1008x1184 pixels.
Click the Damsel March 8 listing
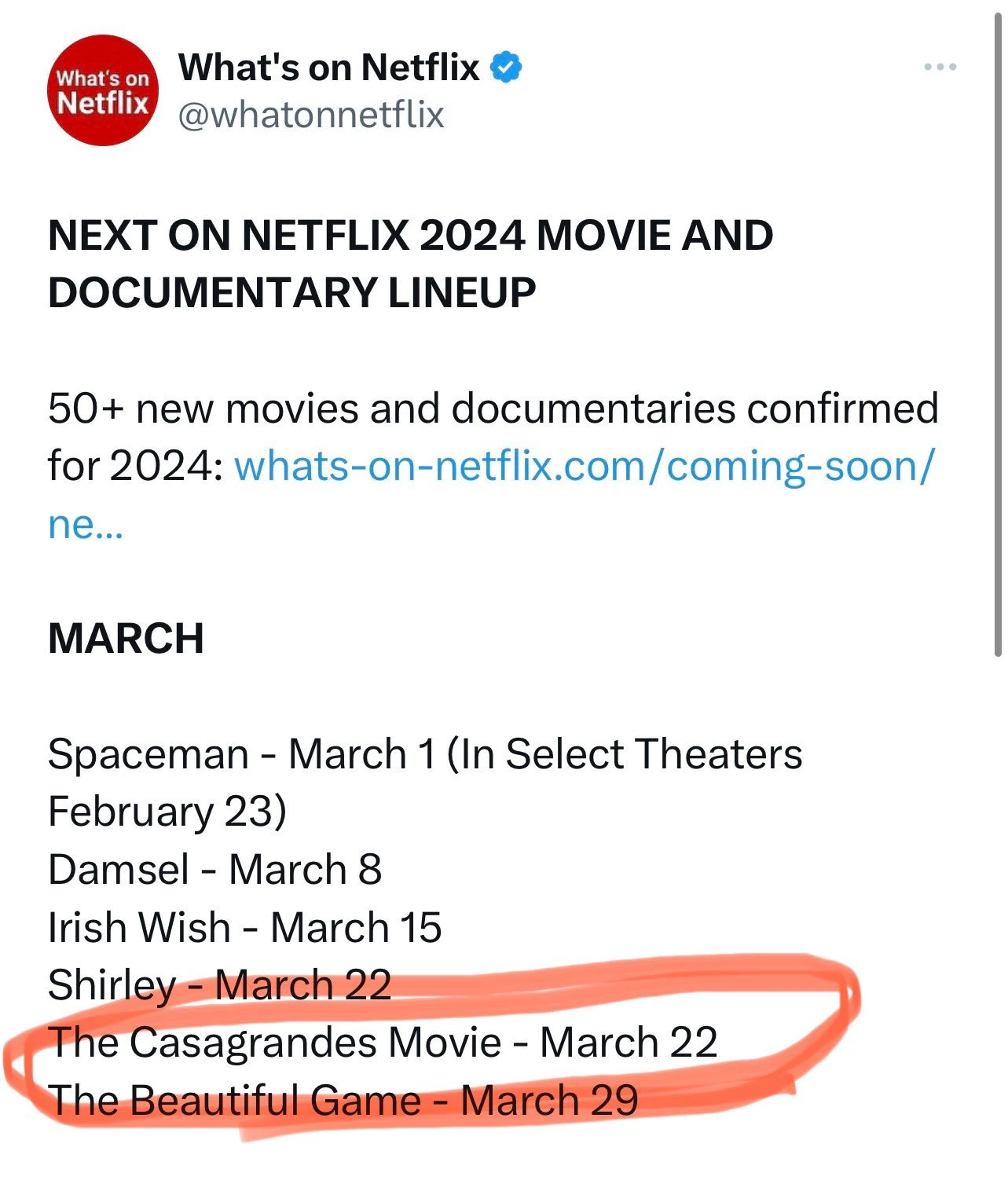(x=214, y=871)
